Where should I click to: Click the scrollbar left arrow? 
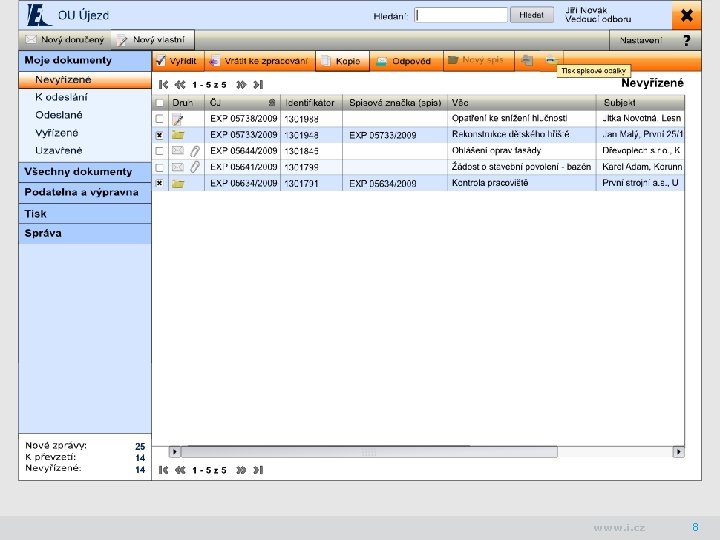coord(174,452)
